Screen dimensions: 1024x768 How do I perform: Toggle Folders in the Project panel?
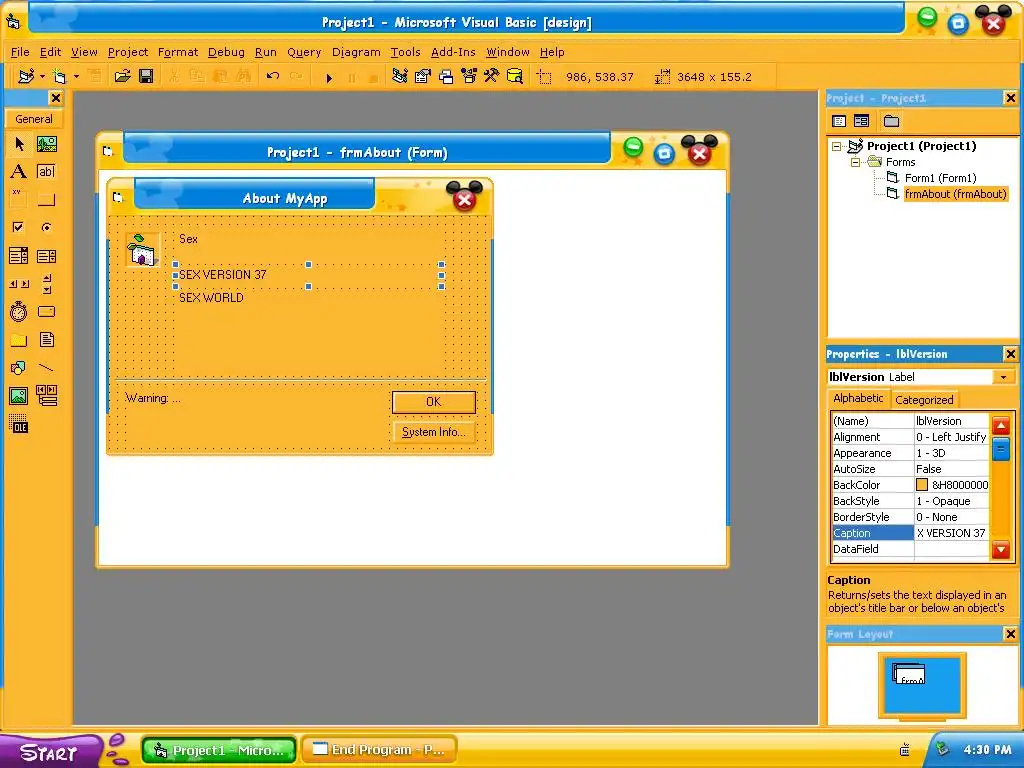coord(891,121)
